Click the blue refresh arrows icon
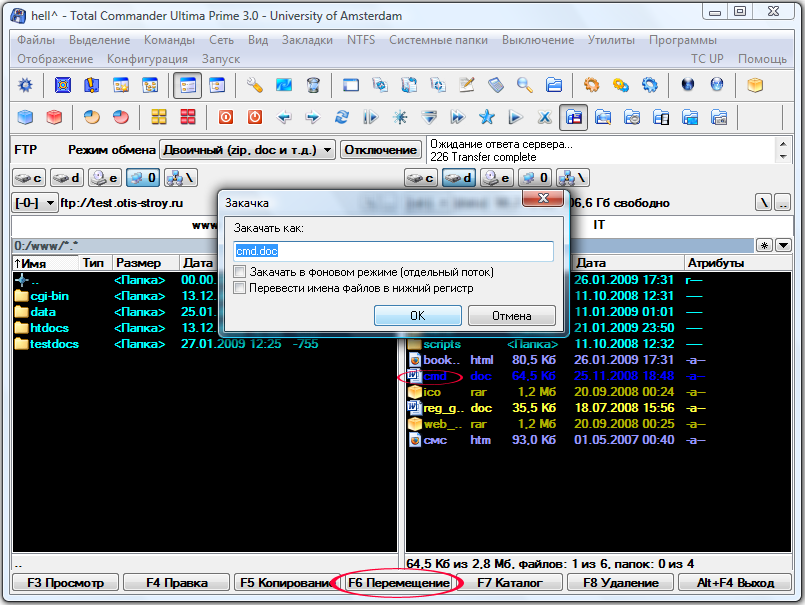The image size is (805, 605). tap(341, 118)
